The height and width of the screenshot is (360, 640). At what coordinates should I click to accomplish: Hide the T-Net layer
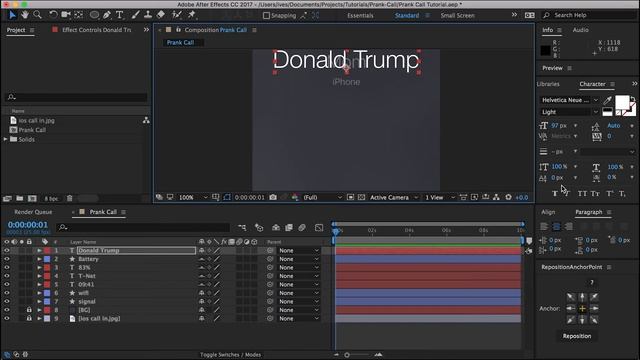(7, 276)
